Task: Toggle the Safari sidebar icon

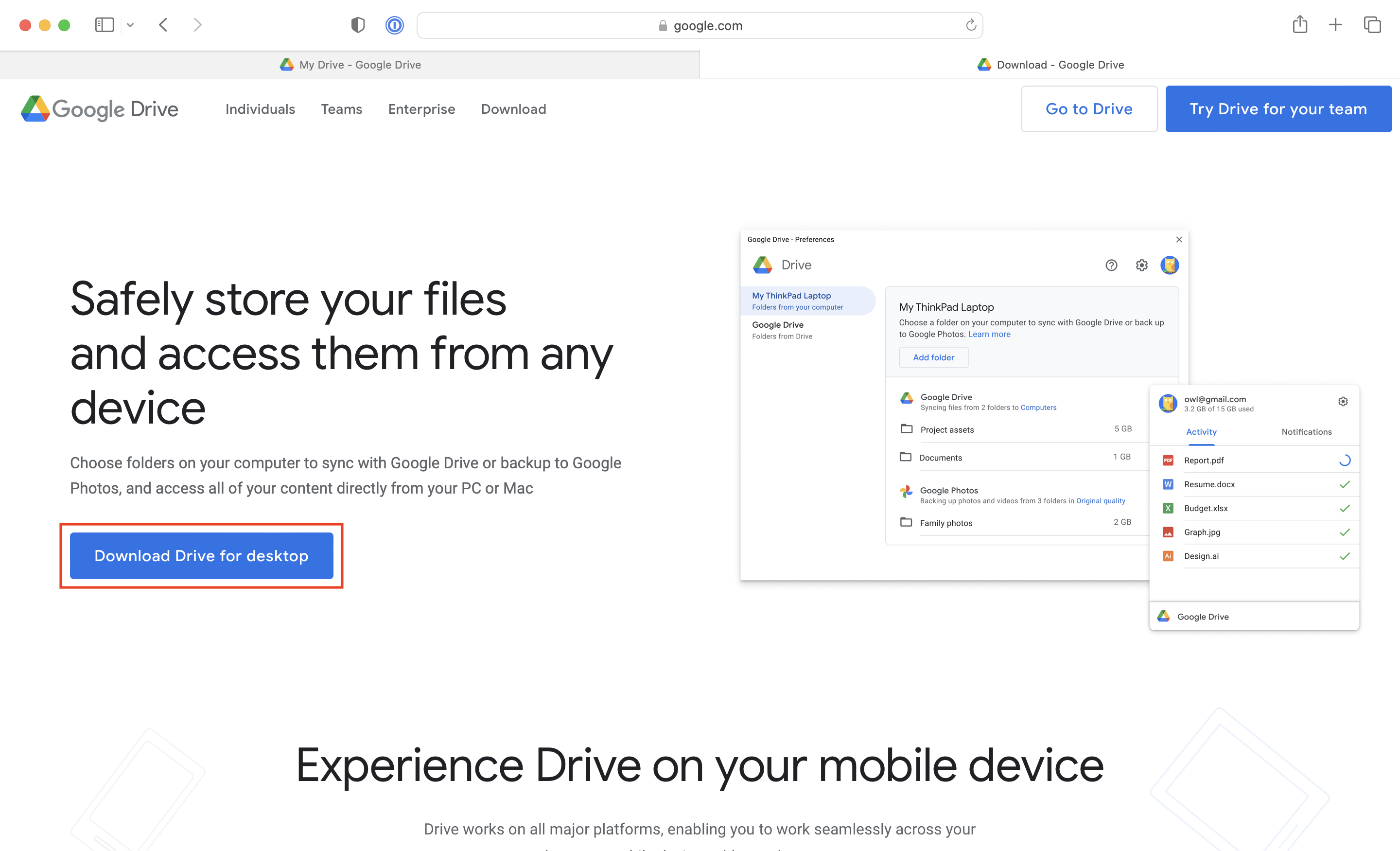Action: click(104, 25)
